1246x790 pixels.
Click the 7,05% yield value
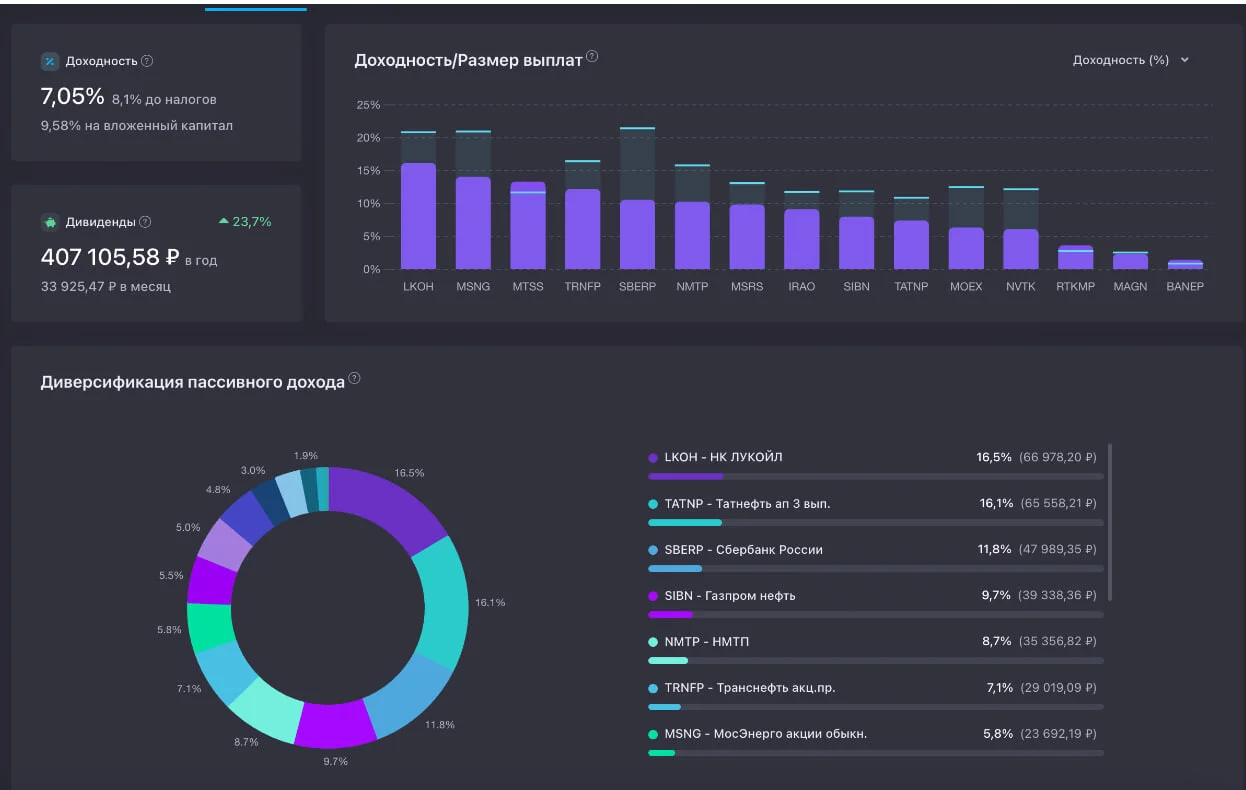coord(72,97)
